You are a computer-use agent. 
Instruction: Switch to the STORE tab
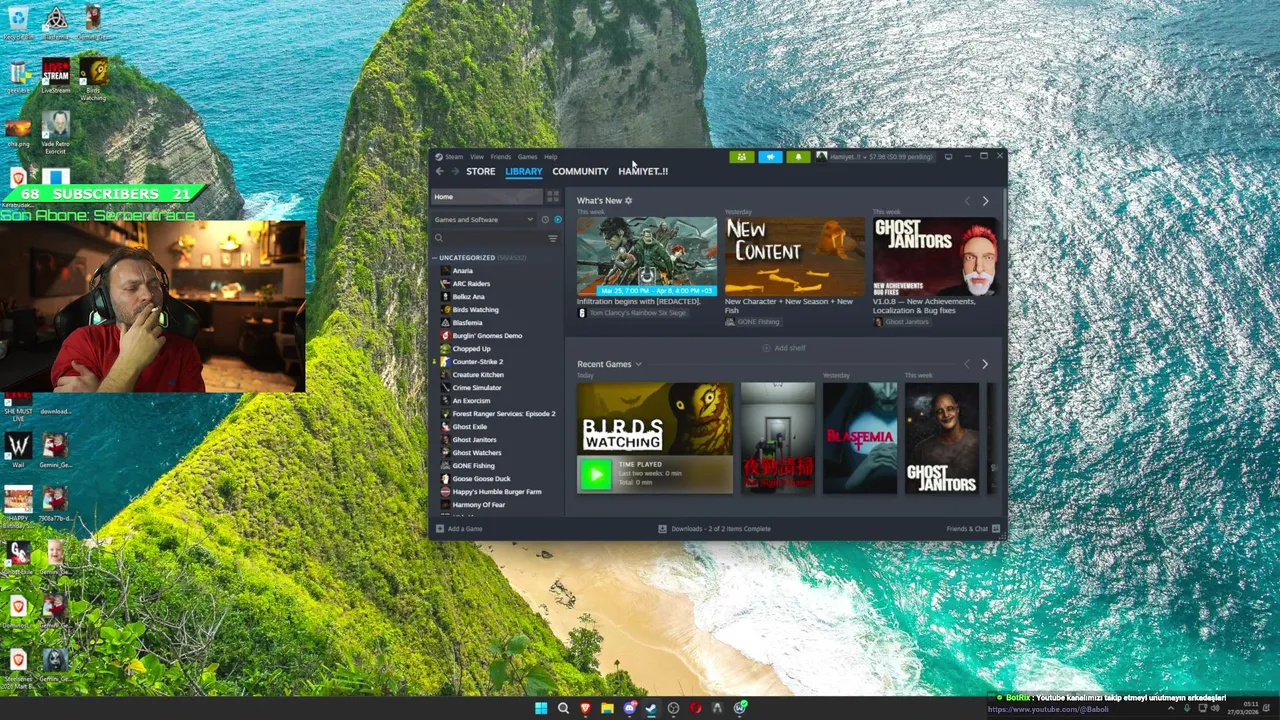coord(480,172)
